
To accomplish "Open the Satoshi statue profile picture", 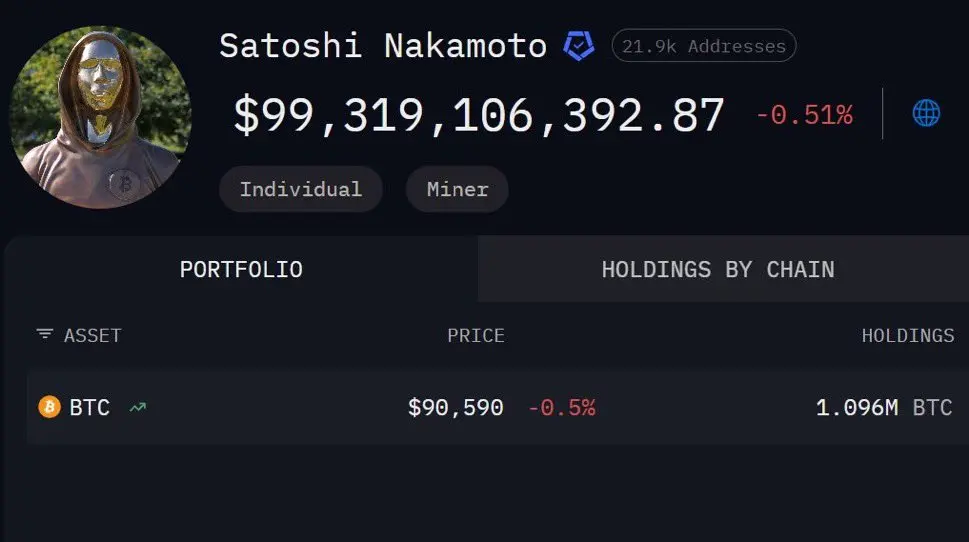I will pyautogui.click(x=100, y=117).
